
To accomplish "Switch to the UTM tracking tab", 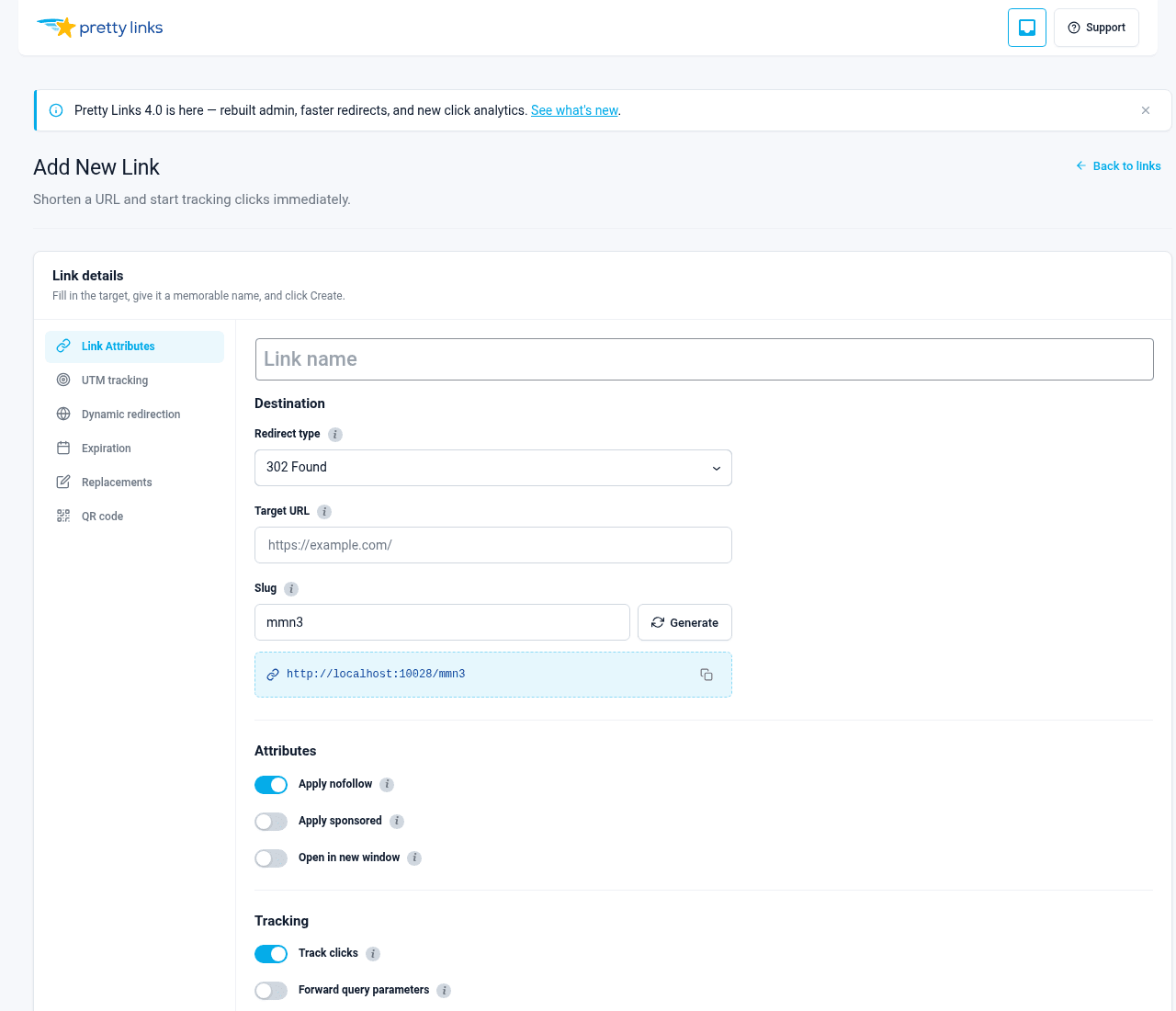I will [134, 381].
